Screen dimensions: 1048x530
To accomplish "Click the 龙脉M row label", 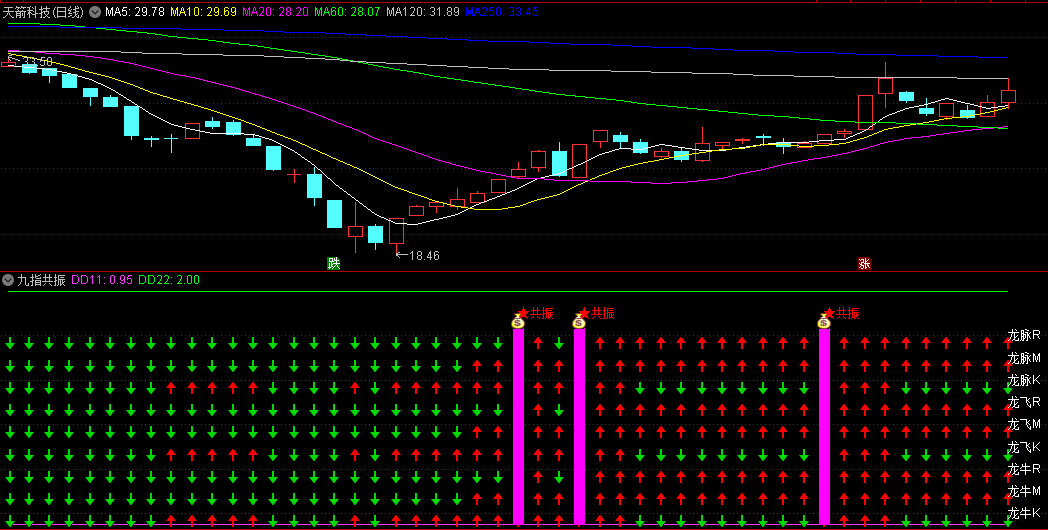I will point(1024,358).
